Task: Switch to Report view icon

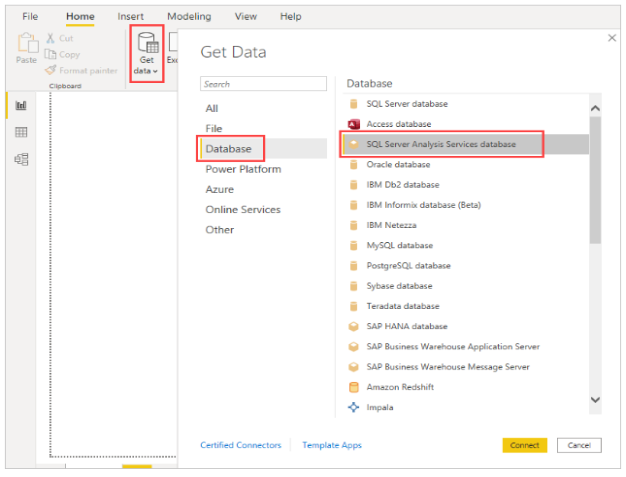Action: tap(21, 105)
